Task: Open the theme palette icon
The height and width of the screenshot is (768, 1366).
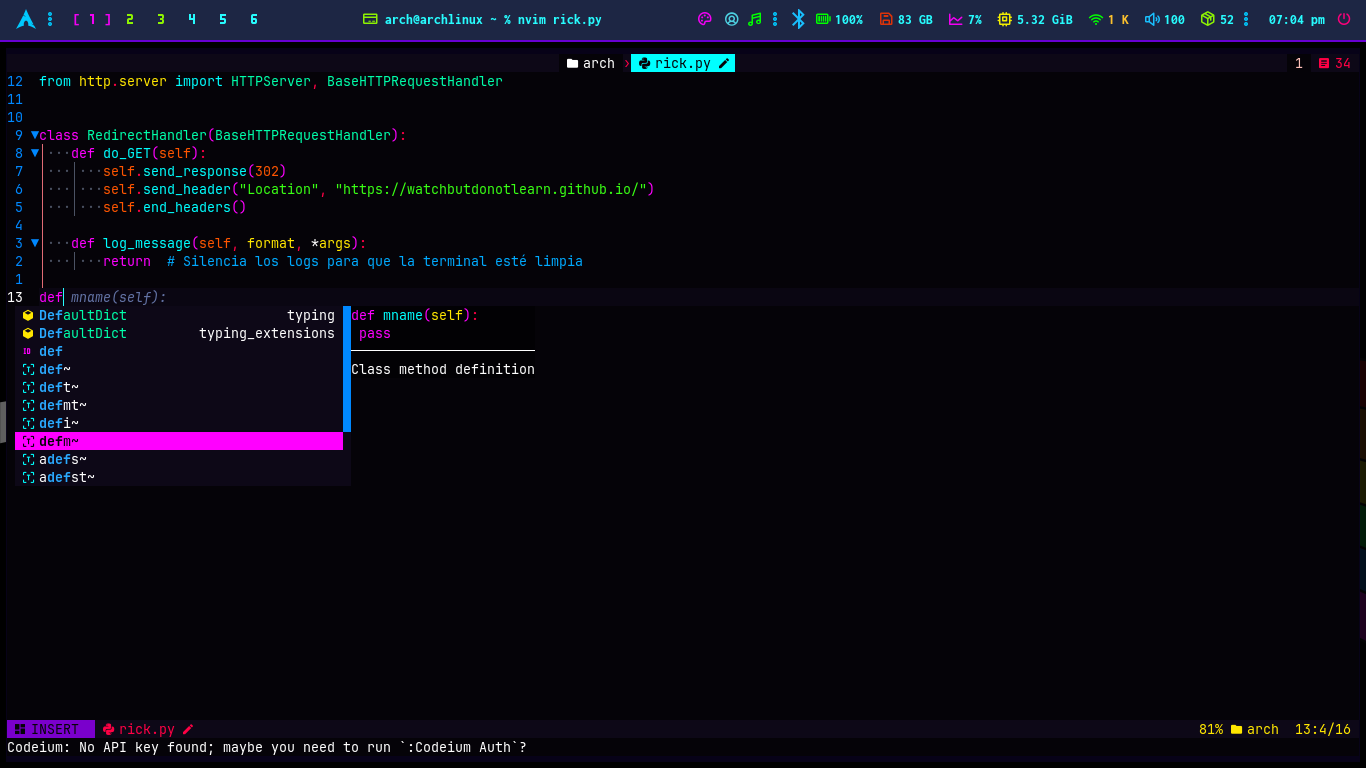Action: [x=704, y=19]
